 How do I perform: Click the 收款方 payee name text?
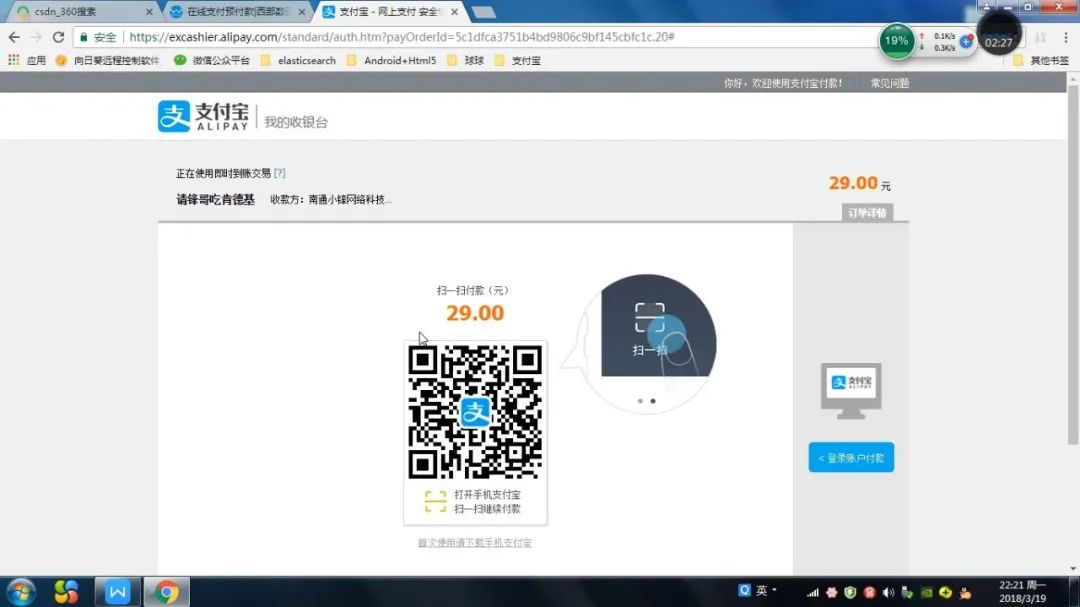[331, 199]
